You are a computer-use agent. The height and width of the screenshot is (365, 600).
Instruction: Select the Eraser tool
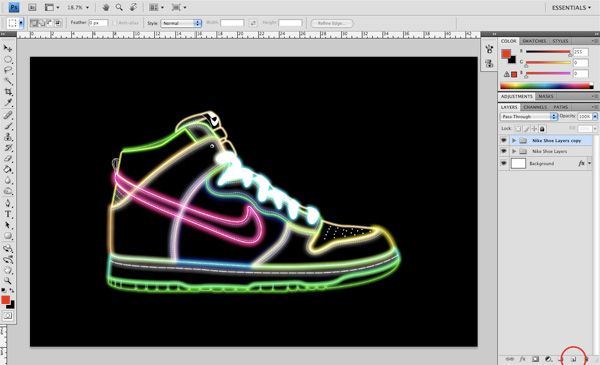click(8, 158)
